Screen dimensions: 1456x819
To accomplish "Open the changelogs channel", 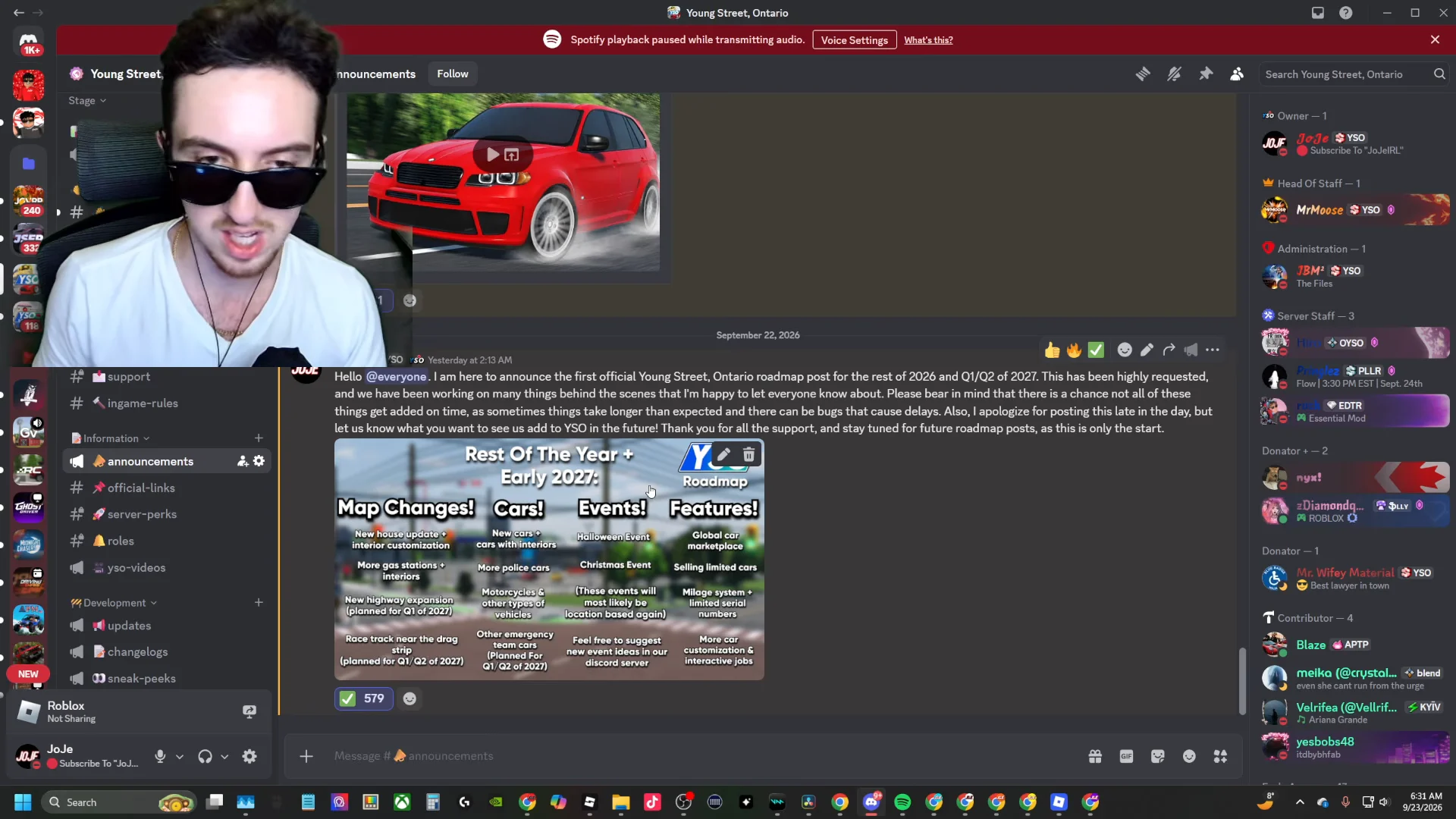I will point(166,652).
